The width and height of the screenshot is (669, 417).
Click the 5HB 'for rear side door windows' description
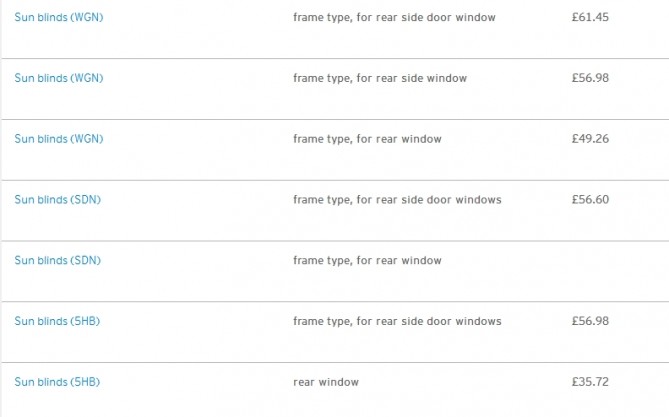[x=397, y=321]
